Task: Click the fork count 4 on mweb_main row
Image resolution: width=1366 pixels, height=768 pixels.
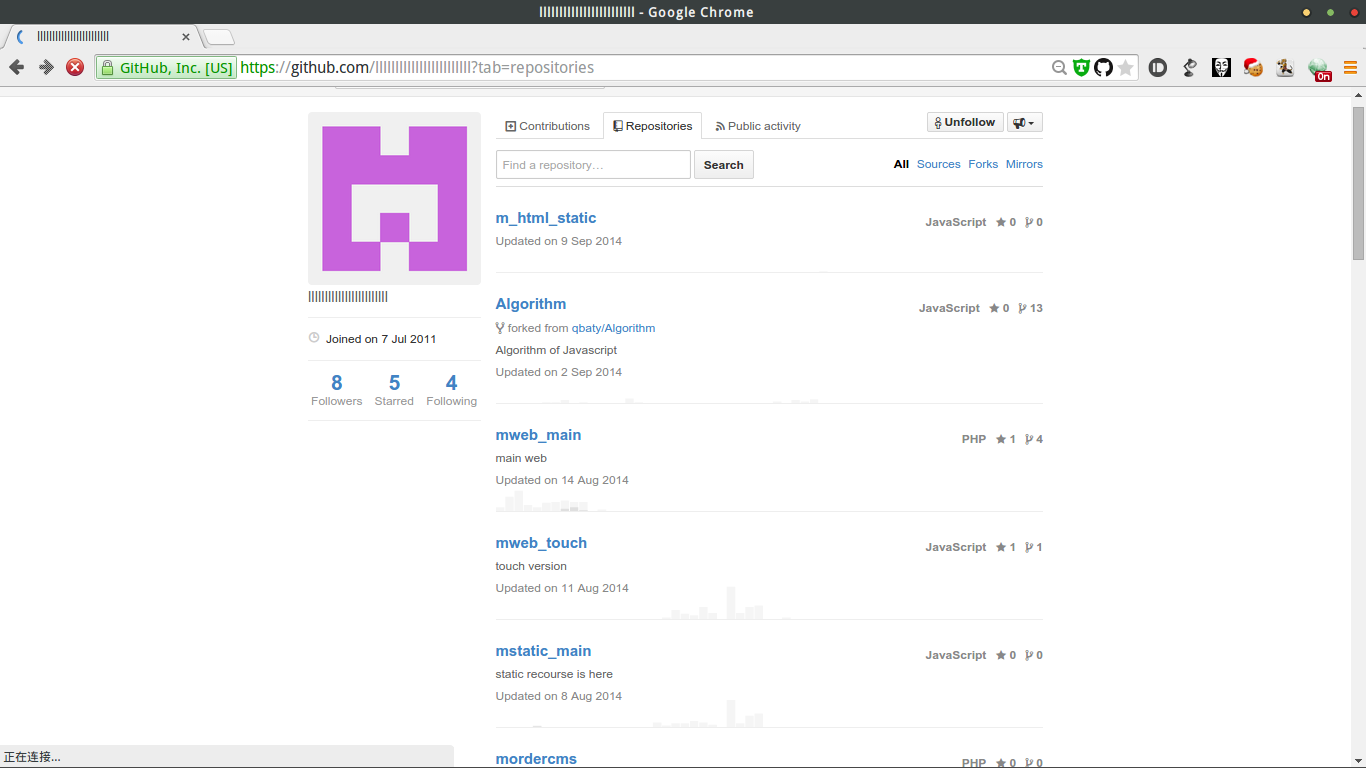Action: pyautogui.click(x=1033, y=439)
